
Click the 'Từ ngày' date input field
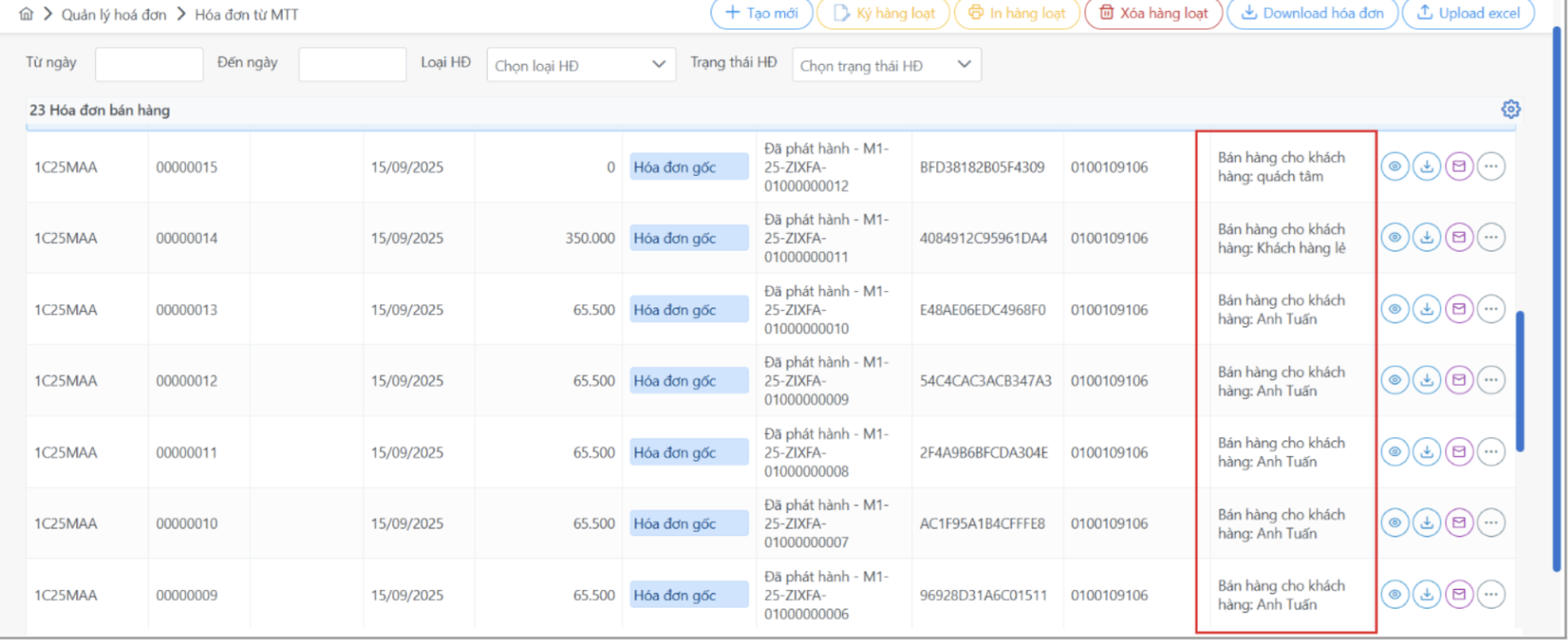coord(149,64)
